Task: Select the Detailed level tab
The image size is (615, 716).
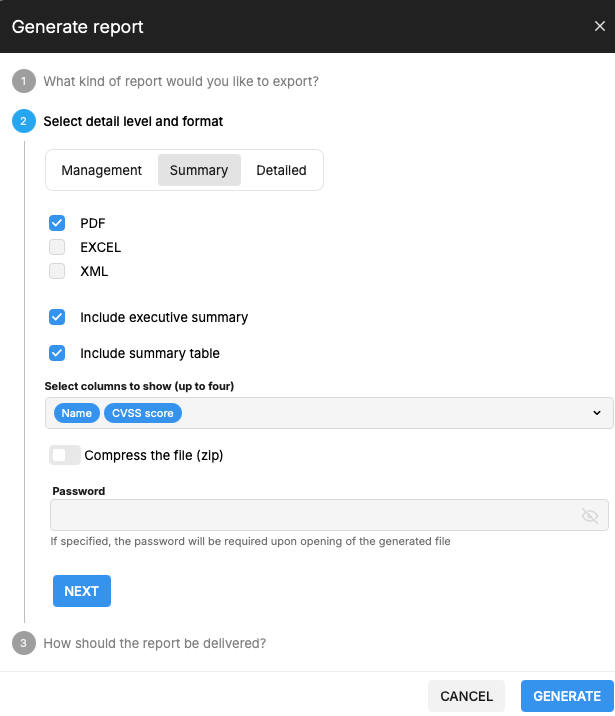Action: [x=281, y=170]
